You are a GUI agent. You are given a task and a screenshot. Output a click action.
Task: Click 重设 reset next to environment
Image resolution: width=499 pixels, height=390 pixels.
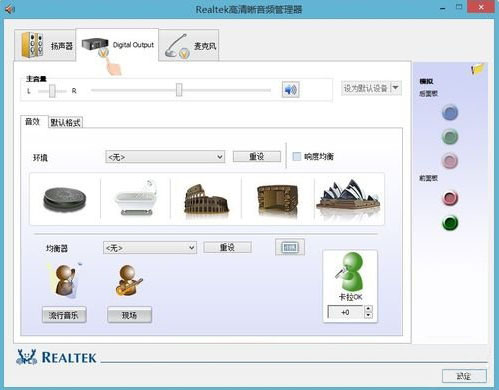257,156
